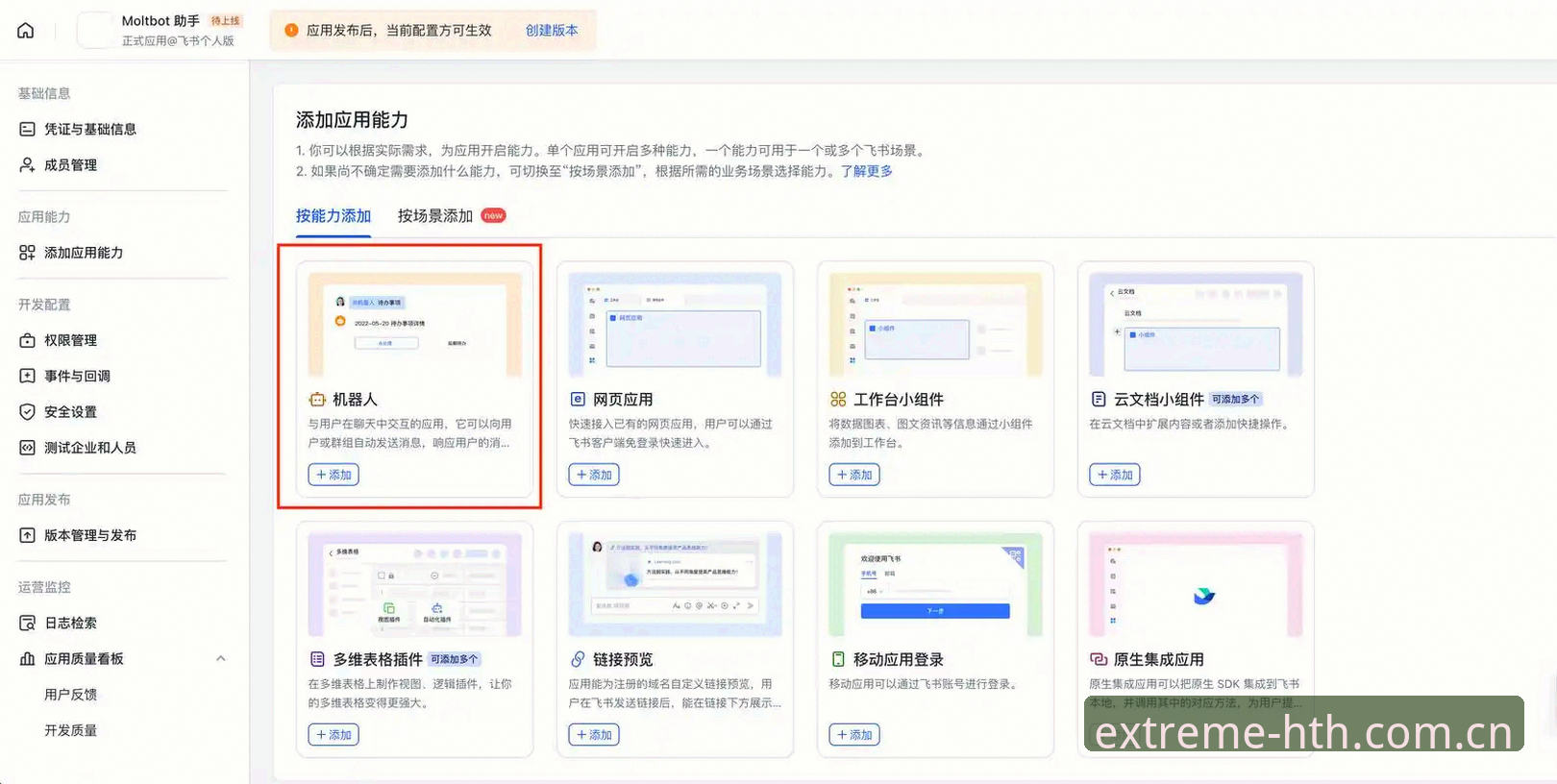Click the 多维表格插件 preview thumbnail

click(x=415, y=585)
